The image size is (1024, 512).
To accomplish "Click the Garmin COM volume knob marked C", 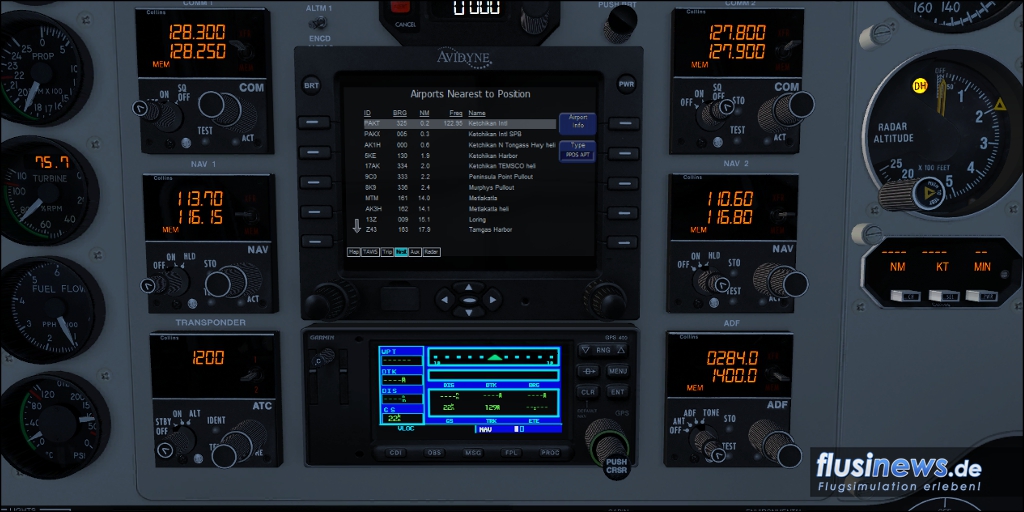I will [324, 357].
